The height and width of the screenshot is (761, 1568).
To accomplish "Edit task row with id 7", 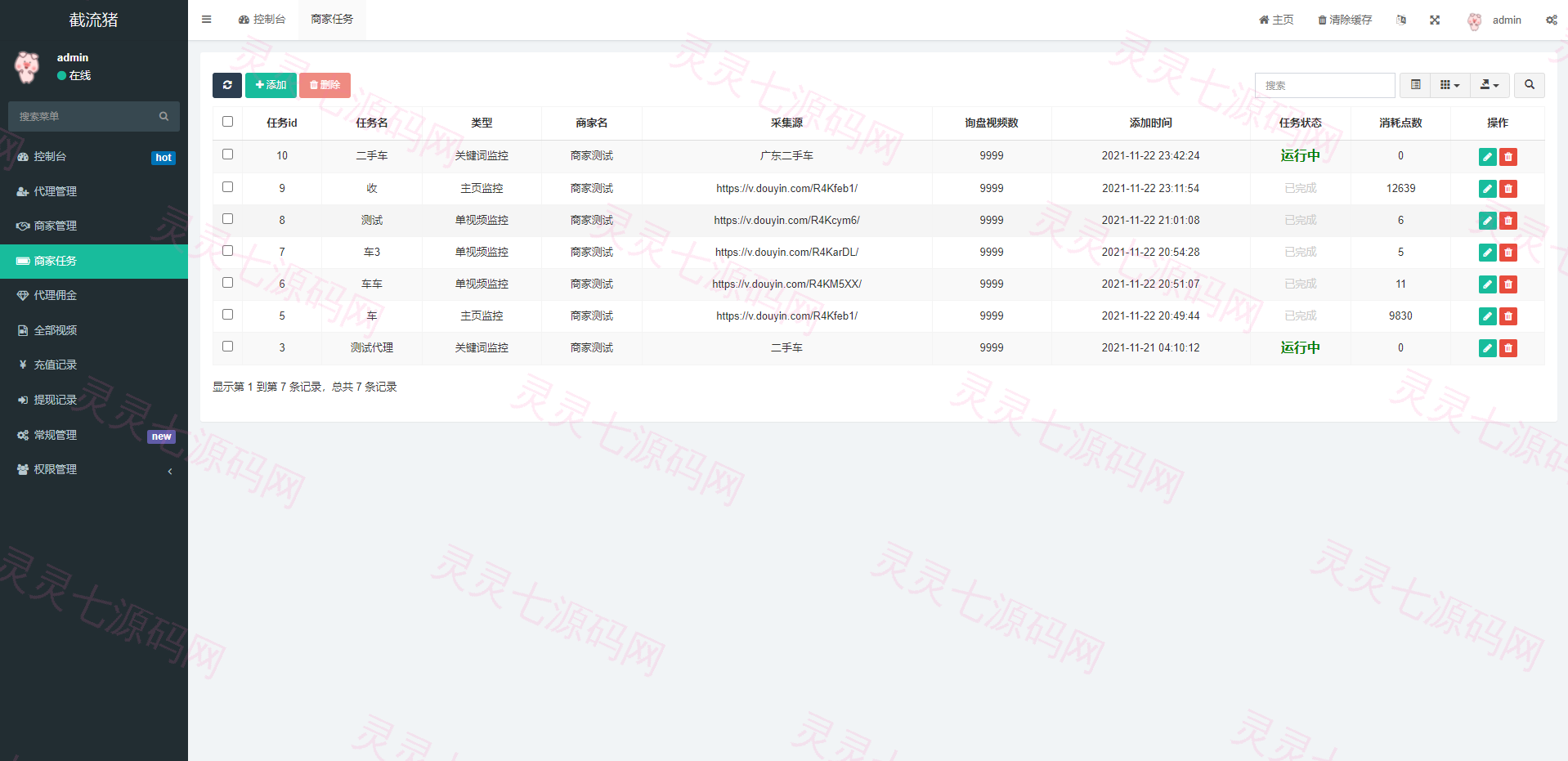I will [x=1487, y=253].
